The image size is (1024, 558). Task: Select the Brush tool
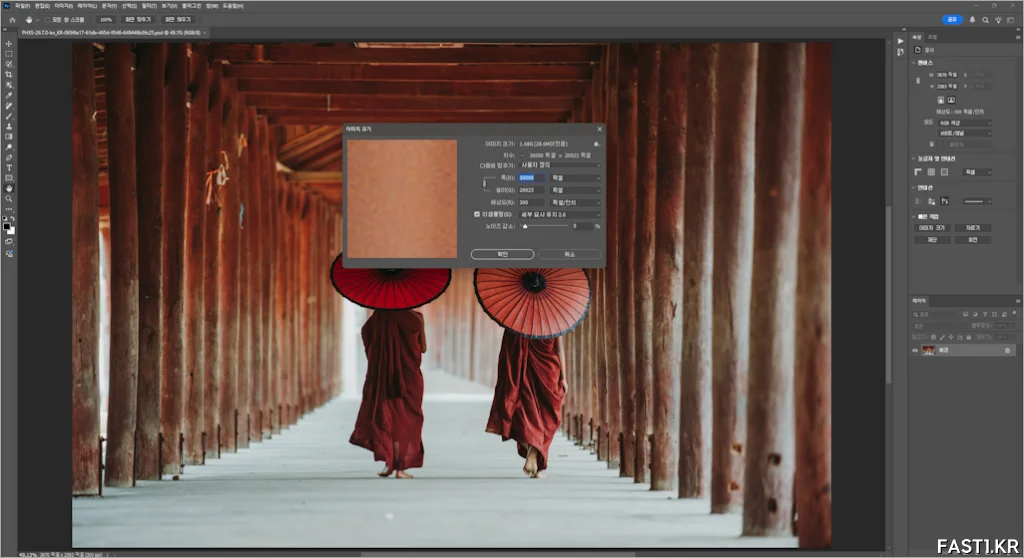pyautogui.click(x=9, y=116)
